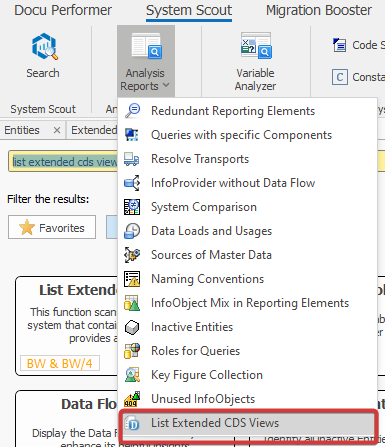Close the Entities tab
This screenshot has width=385, height=447.
pyautogui.click(x=57, y=130)
